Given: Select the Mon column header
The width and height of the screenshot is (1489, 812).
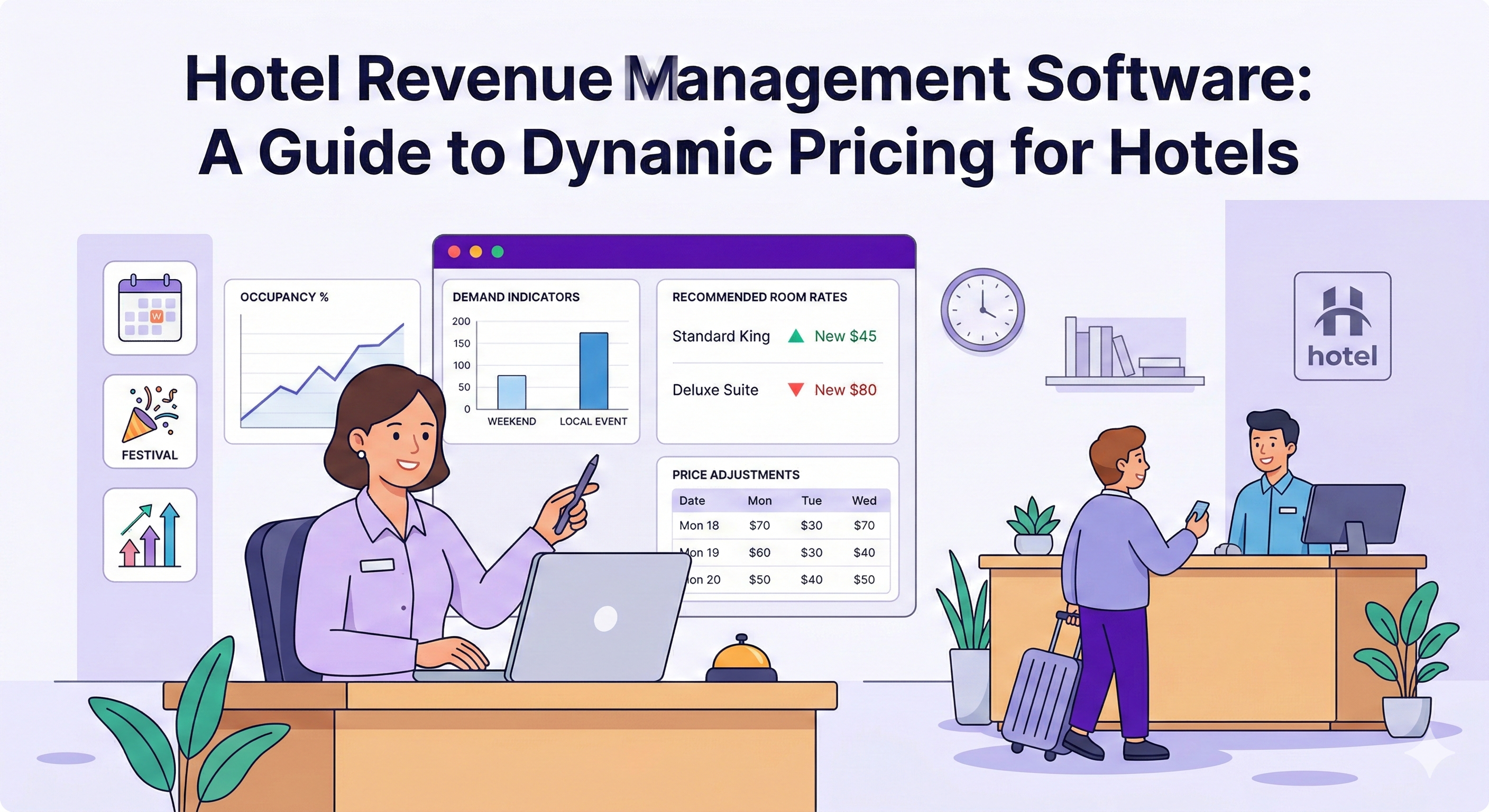Looking at the screenshot, I should 759,501.
